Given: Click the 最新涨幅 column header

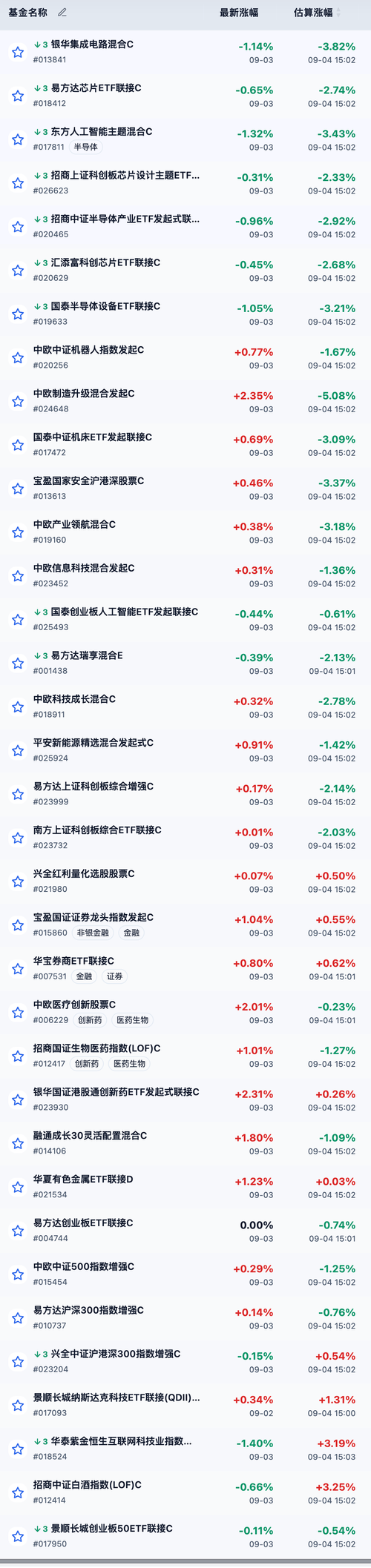Looking at the screenshot, I should pos(239,13).
